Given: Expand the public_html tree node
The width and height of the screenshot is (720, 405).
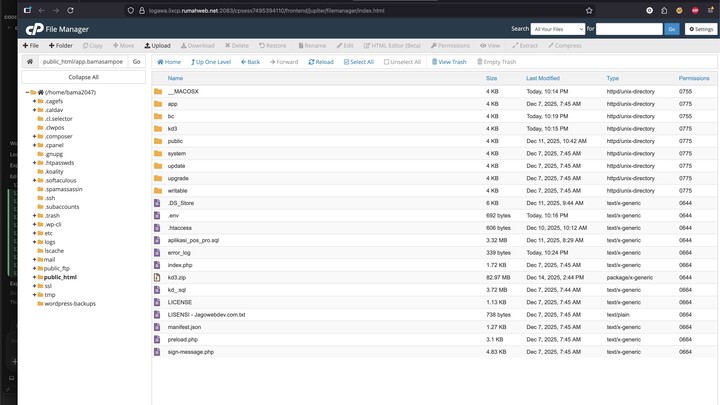Looking at the screenshot, I should 35,277.
